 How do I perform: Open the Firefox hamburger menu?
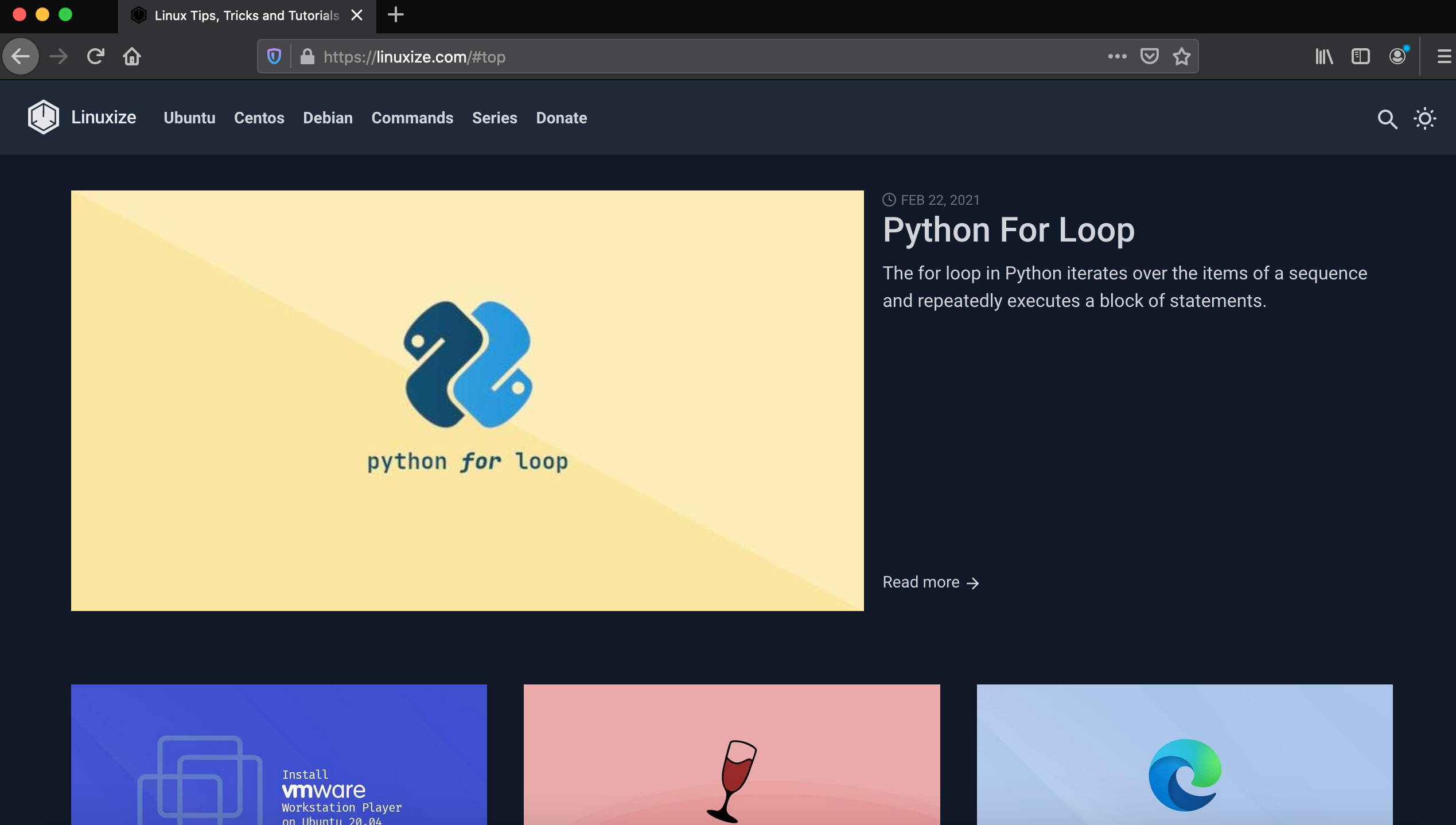pyautogui.click(x=1444, y=56)
